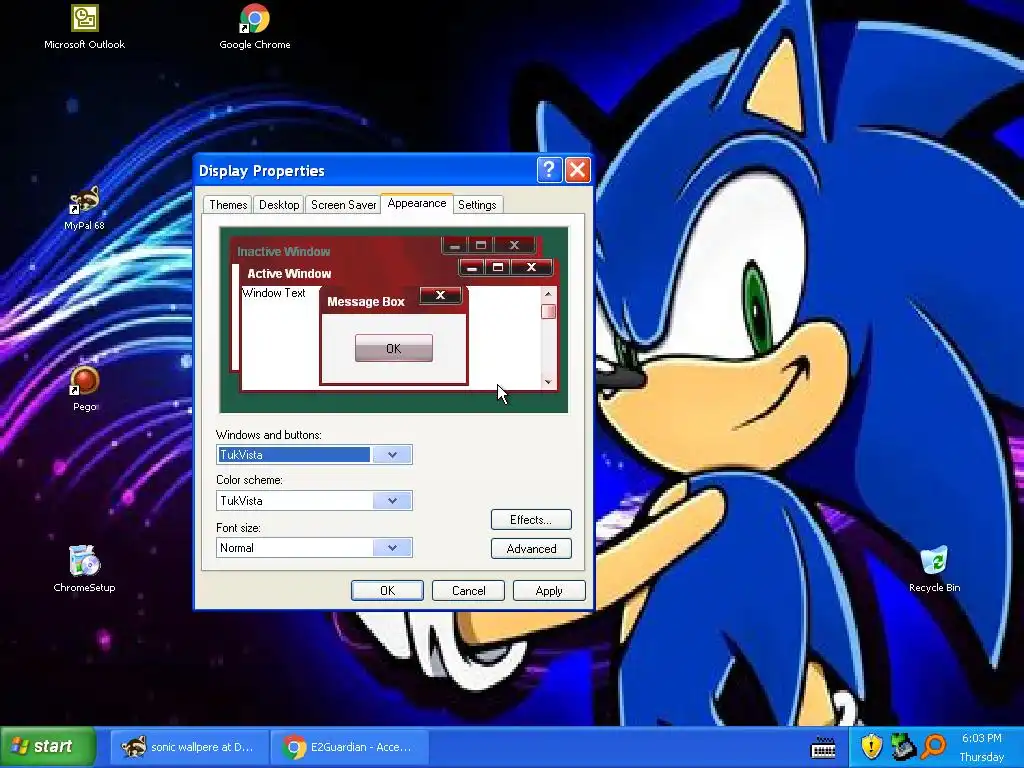
Task: Select the ChromeSetup installer icon
Action: point(84,569)
